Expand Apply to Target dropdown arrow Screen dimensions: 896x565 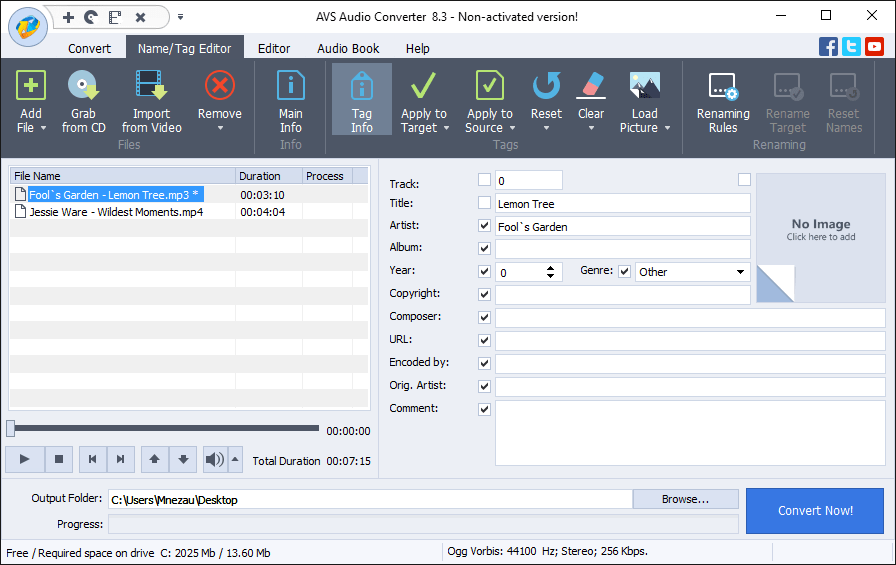pos(446,129)
